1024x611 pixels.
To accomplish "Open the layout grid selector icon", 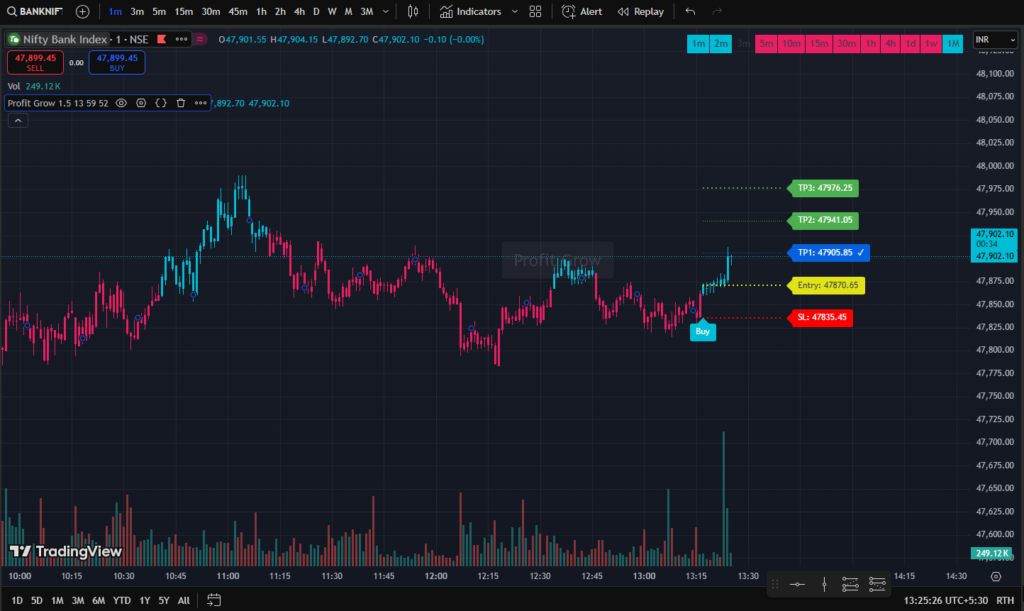I will (x=536, y=11).
